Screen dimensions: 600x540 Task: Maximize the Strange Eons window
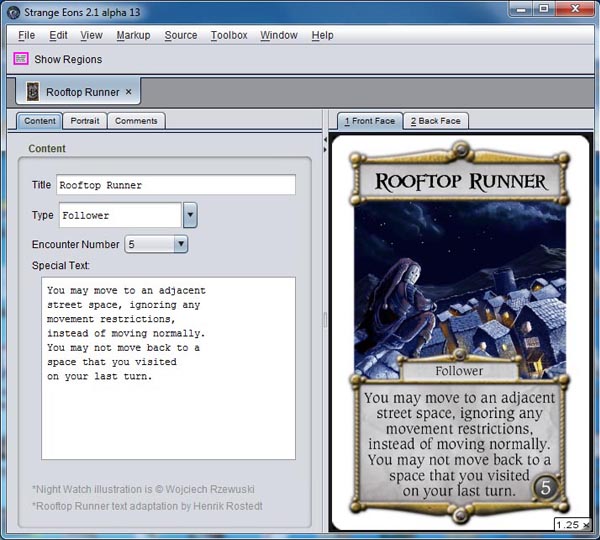[543, 9]
